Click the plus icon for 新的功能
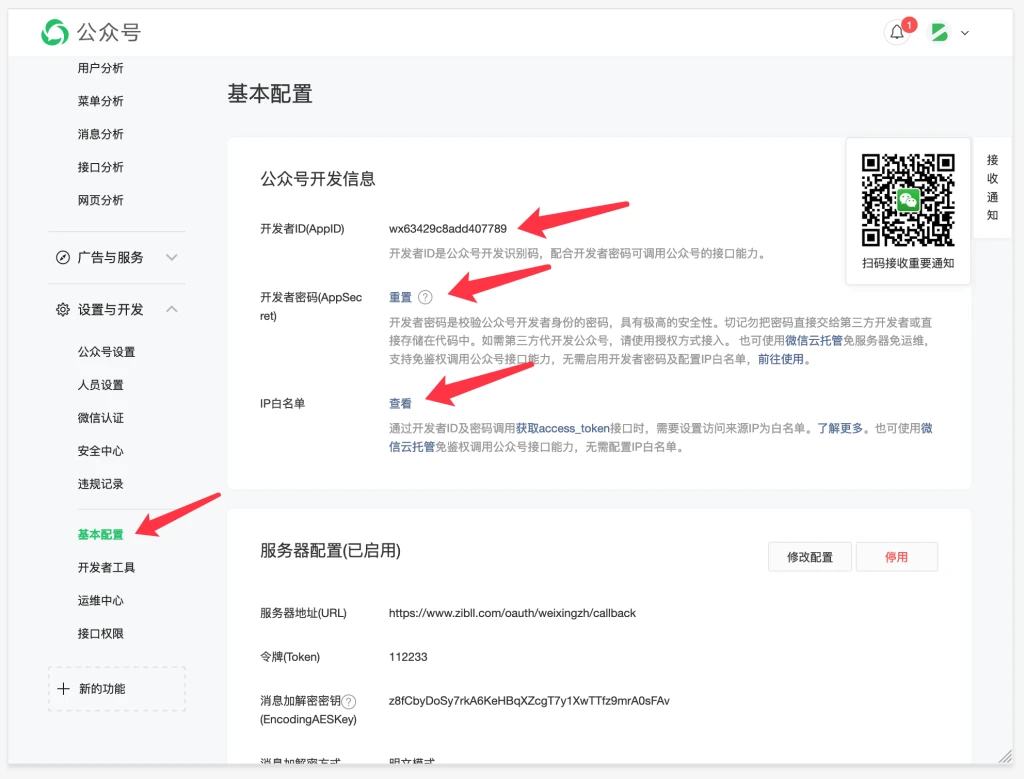 63,689
